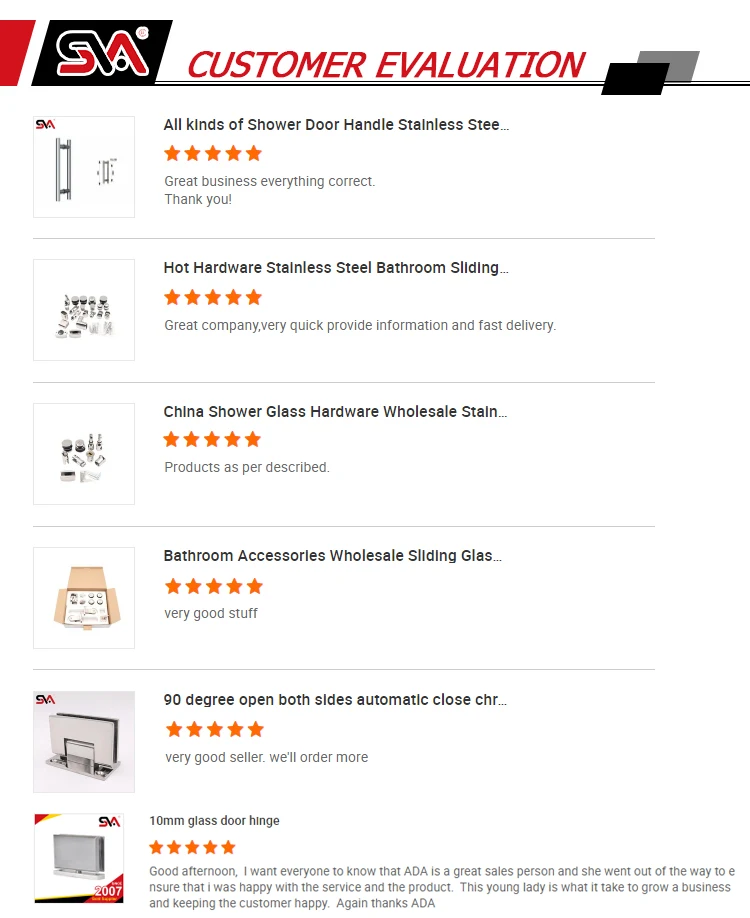The image size is (750, 918).
Task: Open the shower door handle product thumbnail
Action: click(84, 167)
